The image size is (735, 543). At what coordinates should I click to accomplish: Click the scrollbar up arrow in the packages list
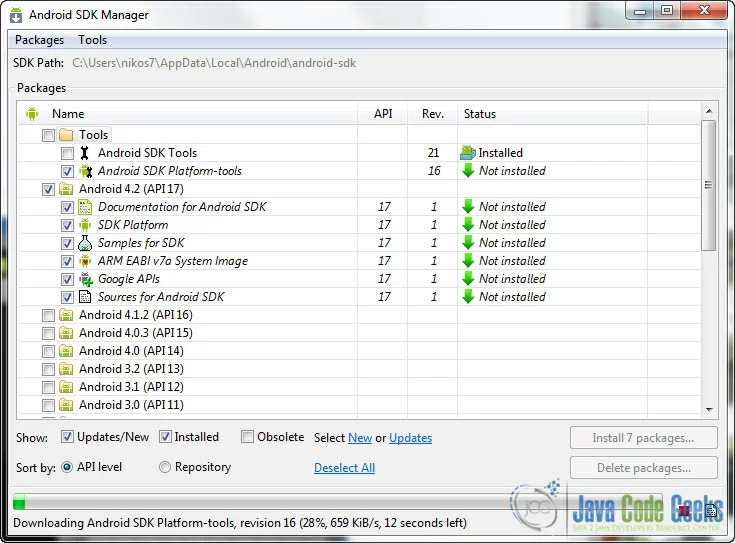click(x=709, y=111)
